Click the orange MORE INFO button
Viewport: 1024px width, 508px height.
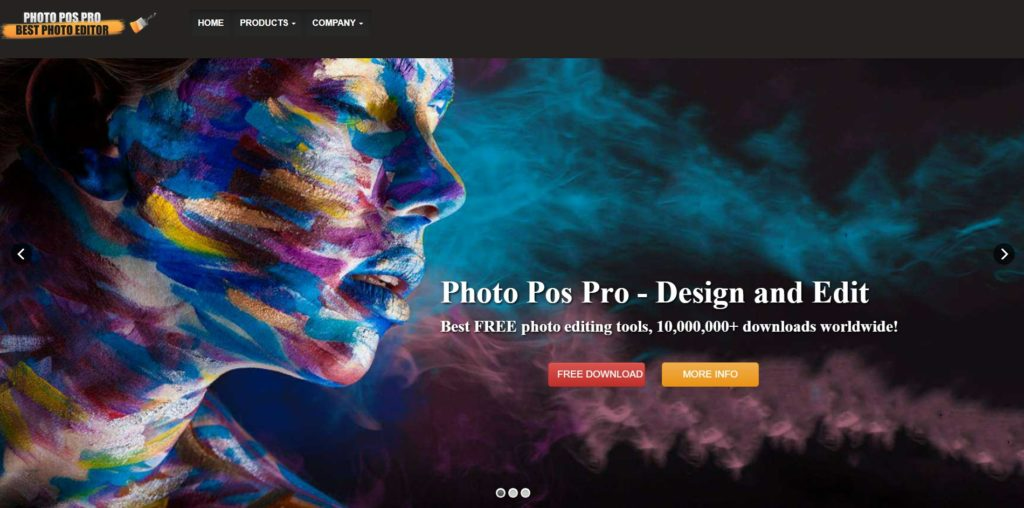710,374
